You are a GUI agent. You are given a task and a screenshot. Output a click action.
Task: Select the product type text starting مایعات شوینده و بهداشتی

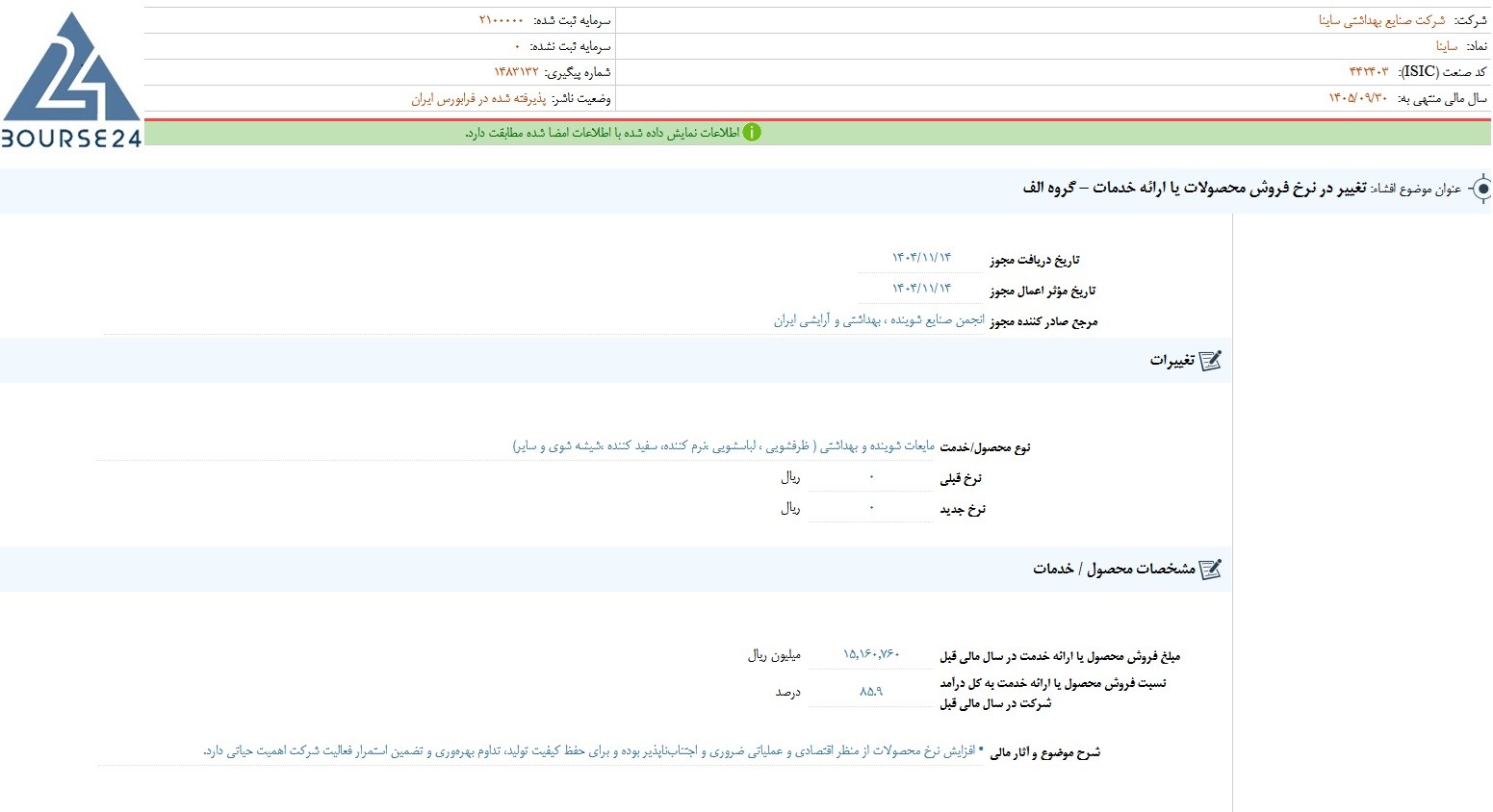[x=724, y=446]
